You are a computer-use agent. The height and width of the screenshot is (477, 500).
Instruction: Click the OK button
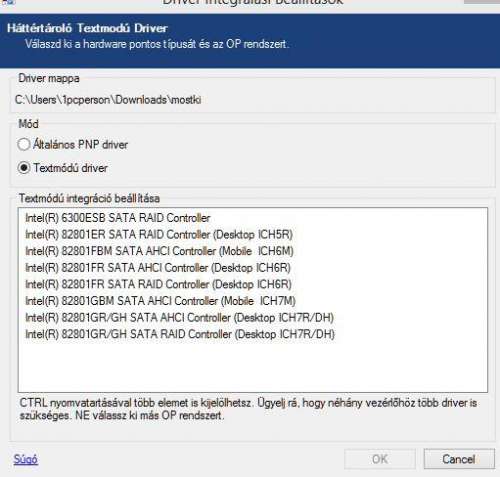coord(380,459)
